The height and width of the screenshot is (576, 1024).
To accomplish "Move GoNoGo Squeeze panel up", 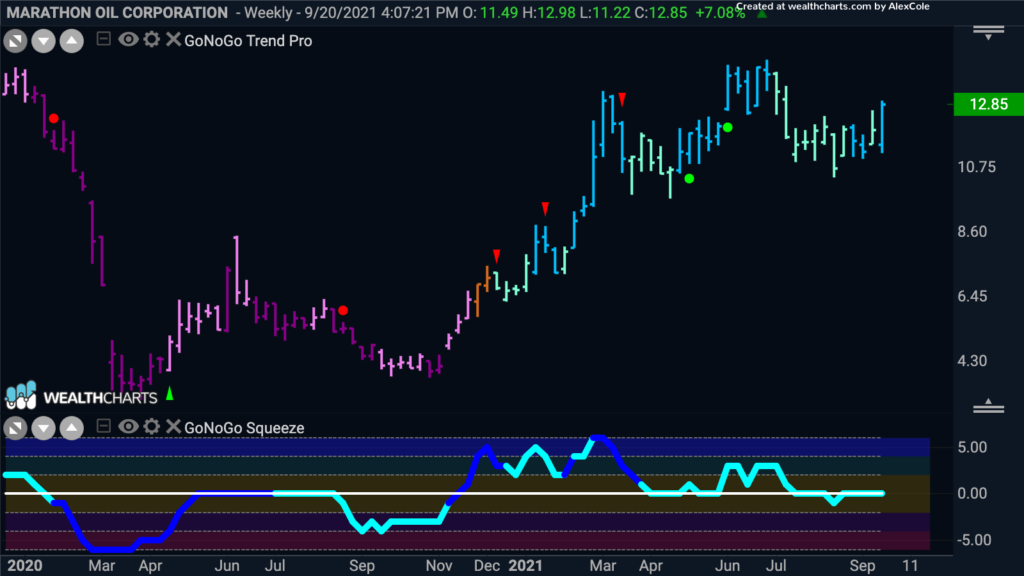I will (72, 428).
